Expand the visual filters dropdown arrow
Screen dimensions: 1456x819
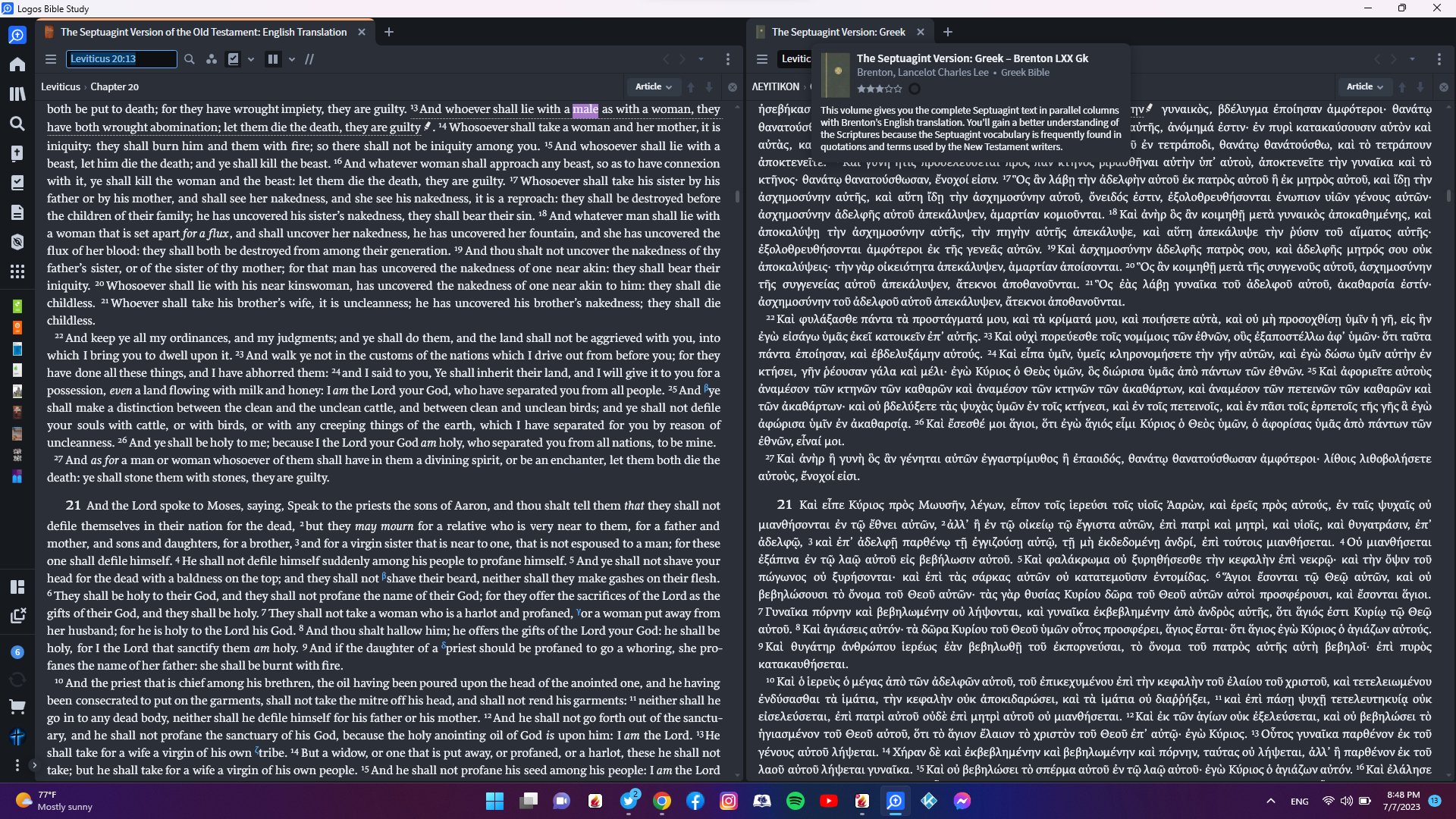[251, 59]
